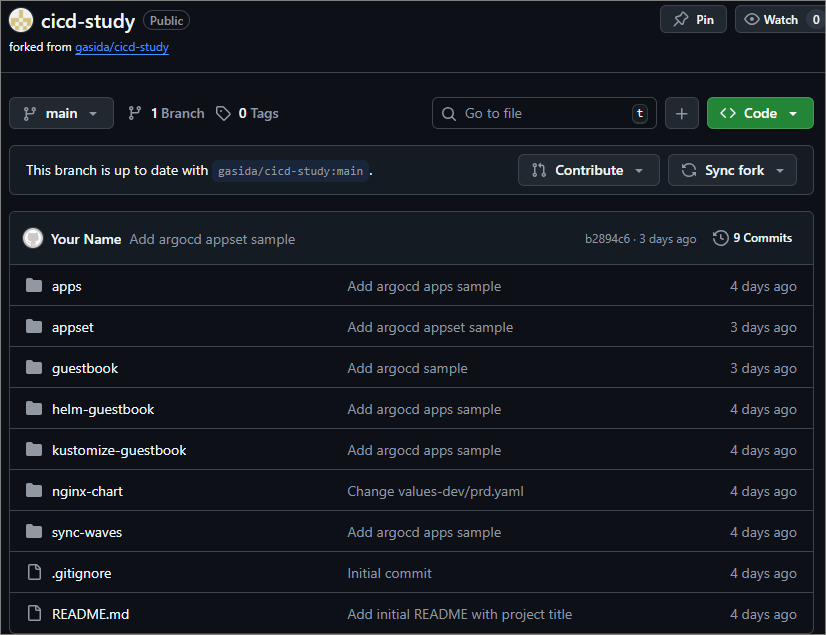
Task: Click the t keyboard shortcut badge
Action: coord(640,113)
